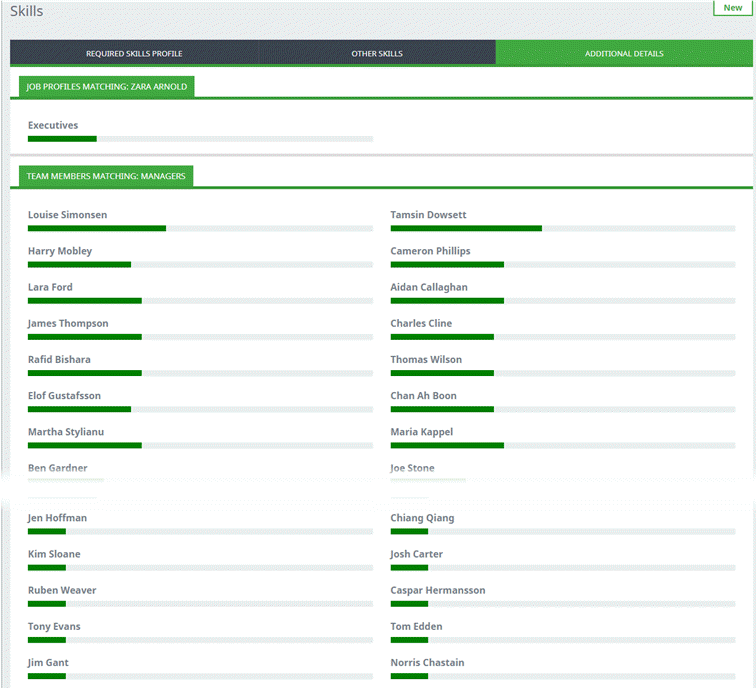This screenshot has height=688, width=756.
Task: Click on Harry Mobley's name
Action: (60, 251)
